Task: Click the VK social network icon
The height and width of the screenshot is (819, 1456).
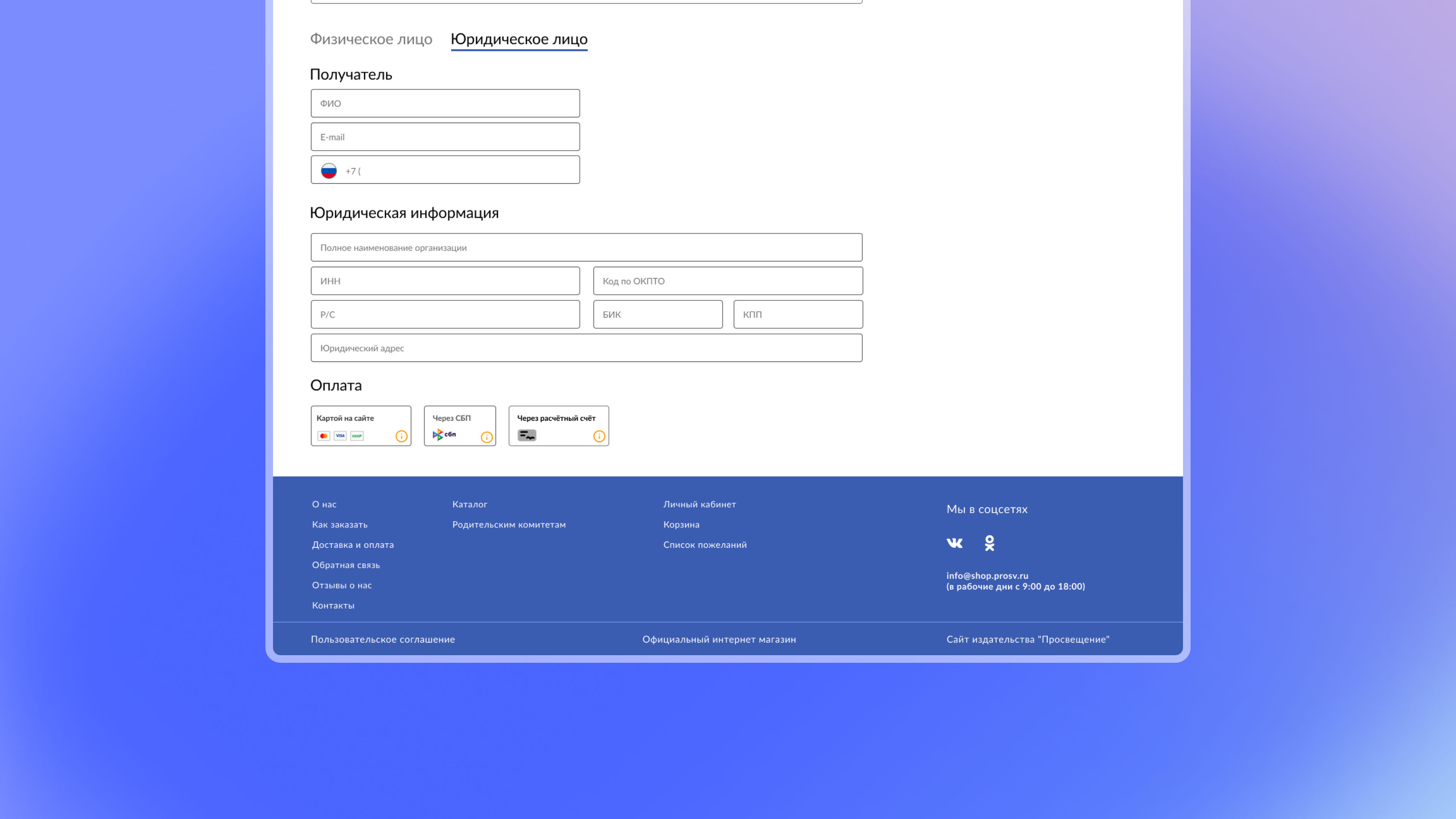Action: (954, 543)
